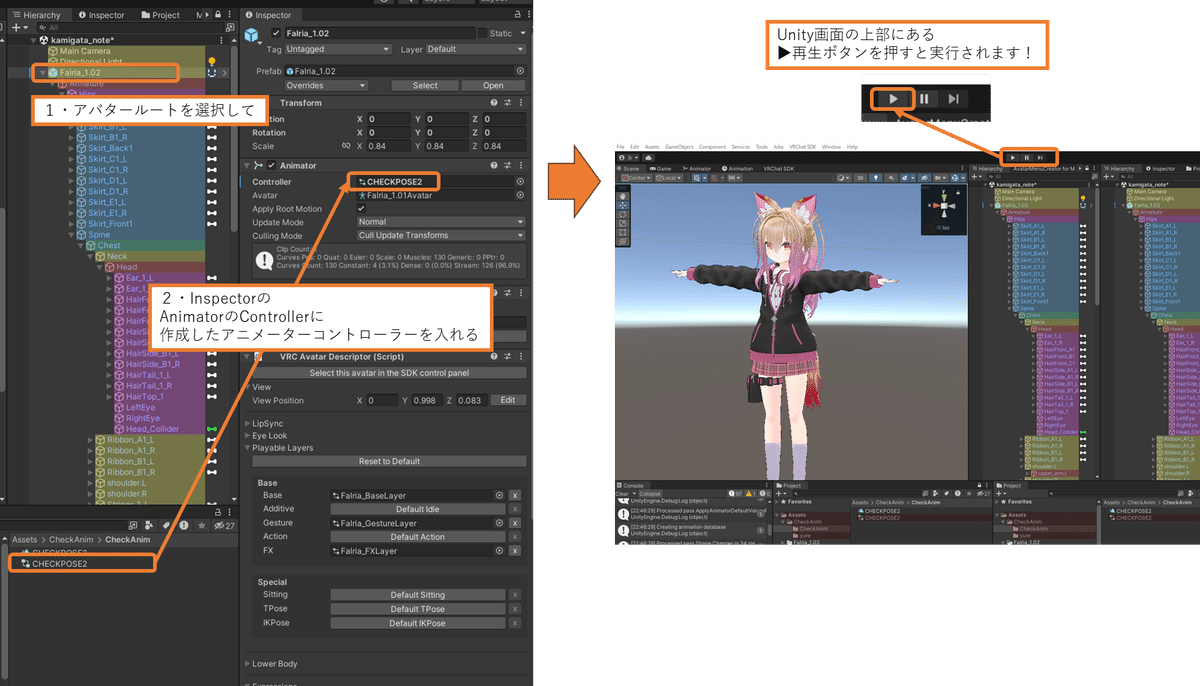Open the Static flags dropdown arrow
The image size is (1200, 686).
coord(523,33)
